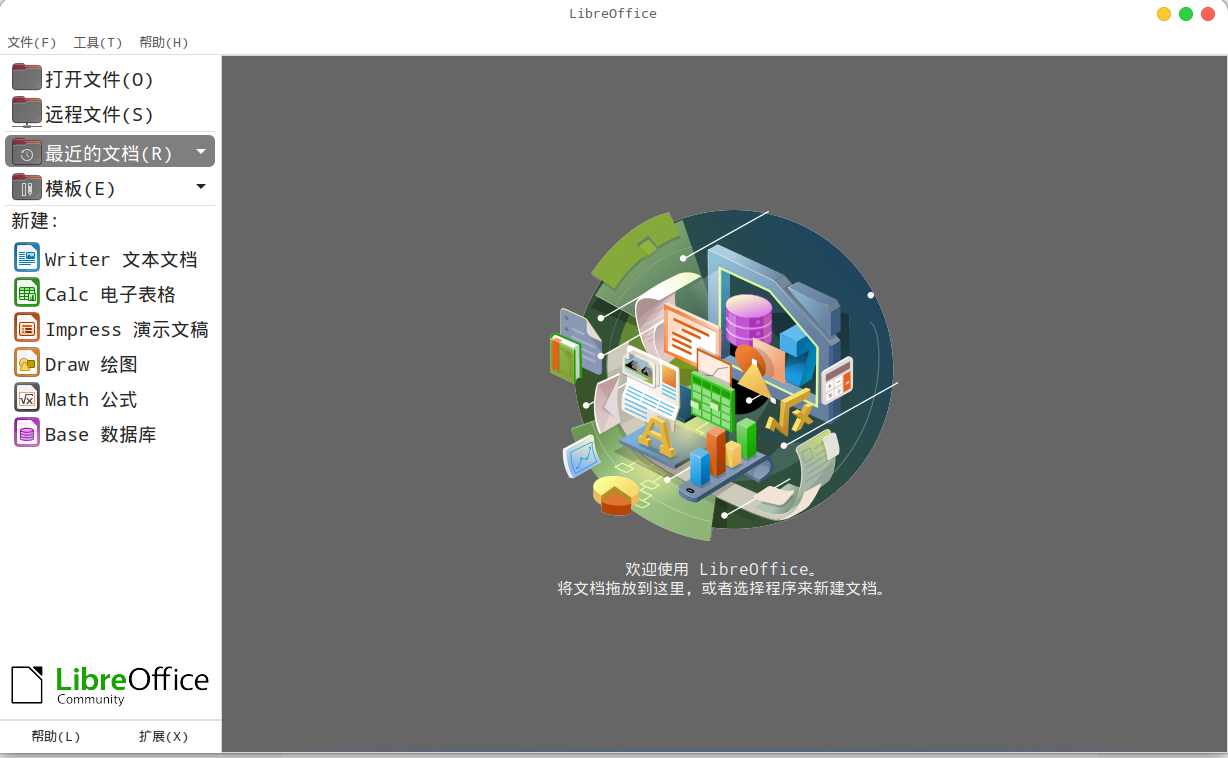
Task: Create a new Writer 文本文档
Action: coord(110,259)
